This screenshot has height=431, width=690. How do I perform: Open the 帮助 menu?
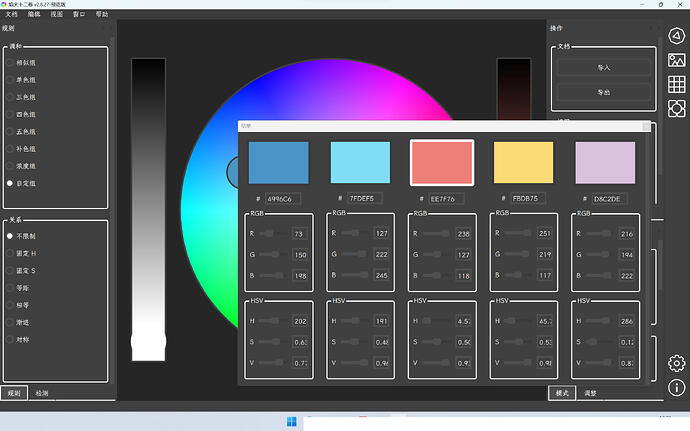(x=102, y=15)
